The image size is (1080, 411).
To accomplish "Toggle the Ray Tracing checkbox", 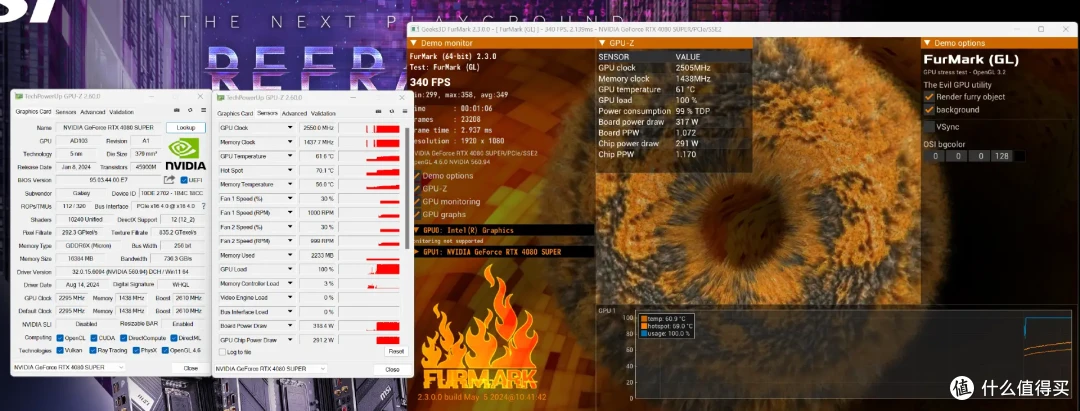I will click(94, 350).
